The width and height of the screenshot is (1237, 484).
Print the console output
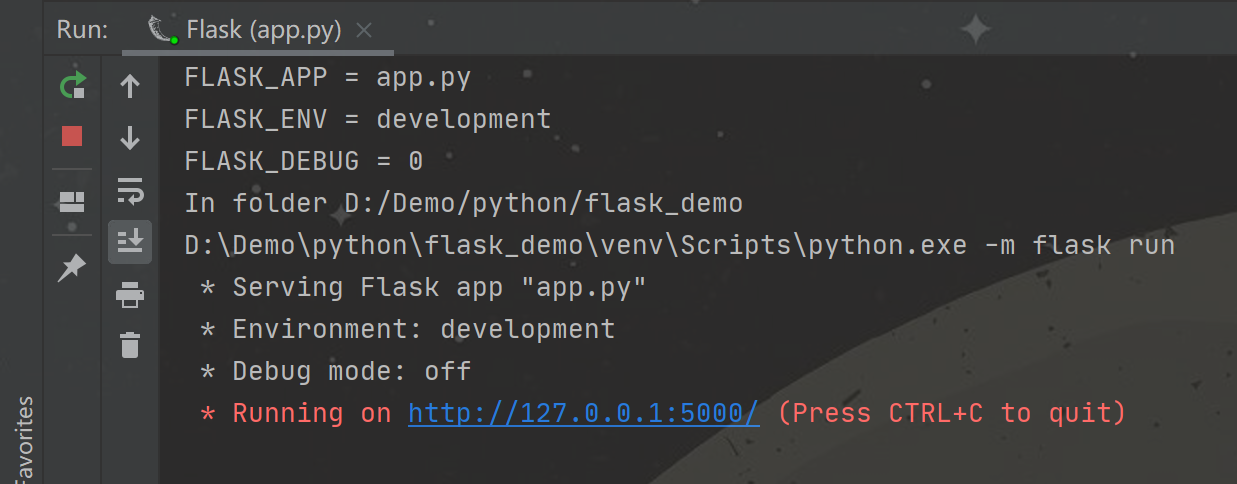coord(130,294)
